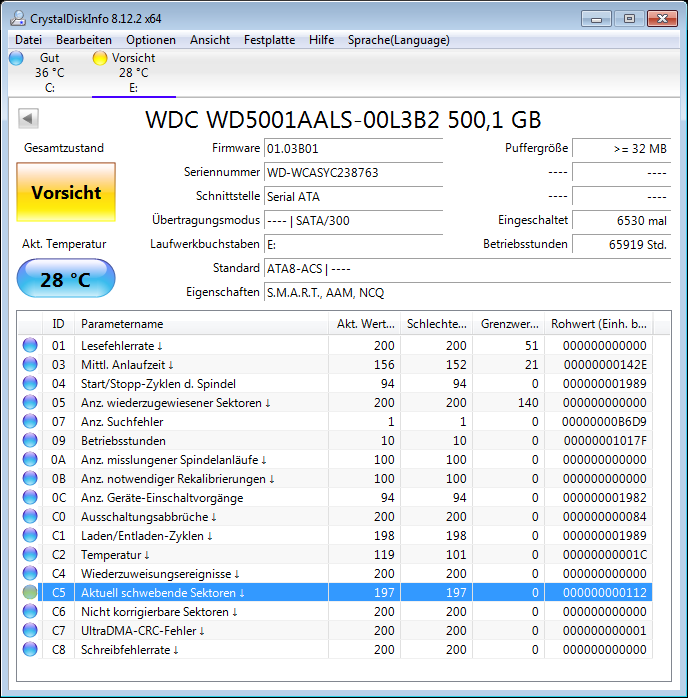Select the yellow Vorsicht status disk E:
688x698 pixels.
pyautogui.click(x=134, y=73)
